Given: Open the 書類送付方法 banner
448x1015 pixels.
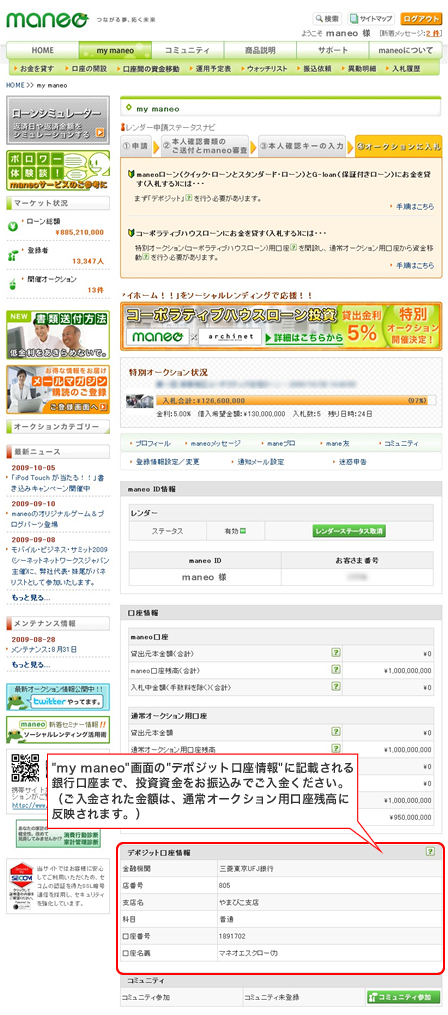Looking at the screenshot, I should (58, 335).
